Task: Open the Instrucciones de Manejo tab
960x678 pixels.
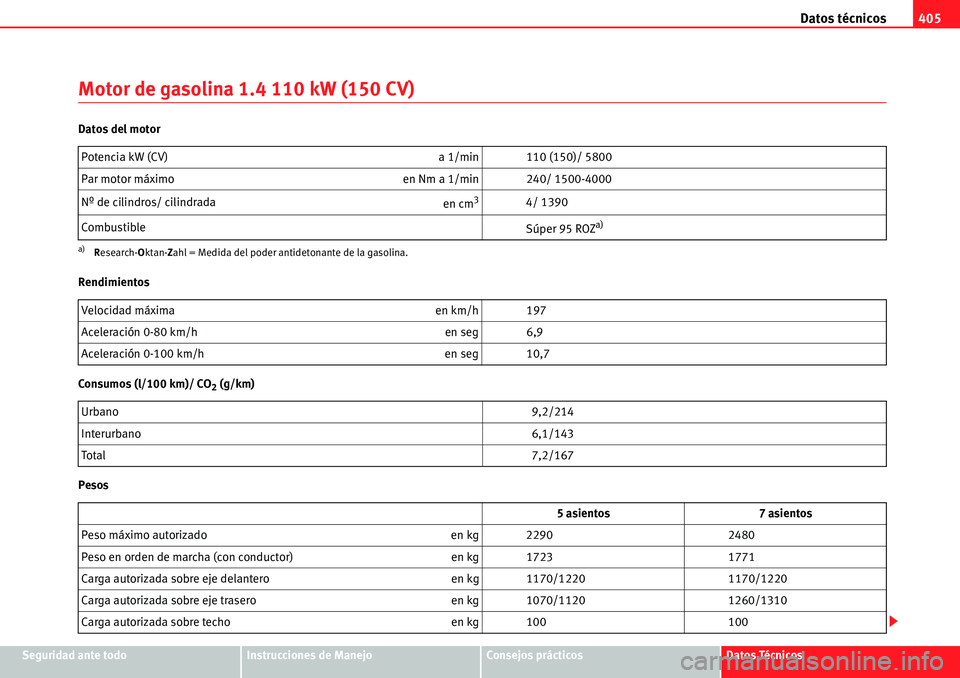Action: 361,661
